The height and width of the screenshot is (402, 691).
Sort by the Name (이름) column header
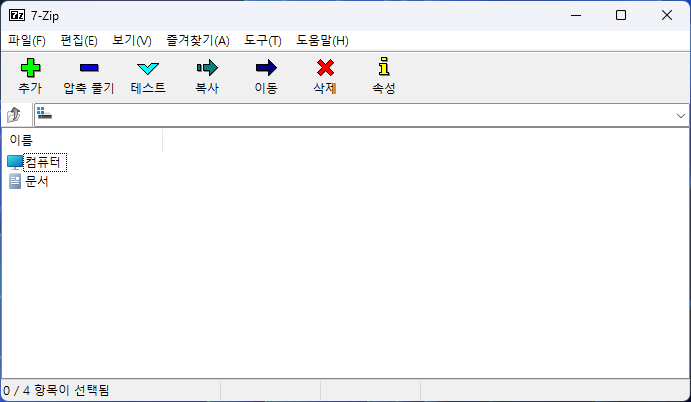(82, 141)
